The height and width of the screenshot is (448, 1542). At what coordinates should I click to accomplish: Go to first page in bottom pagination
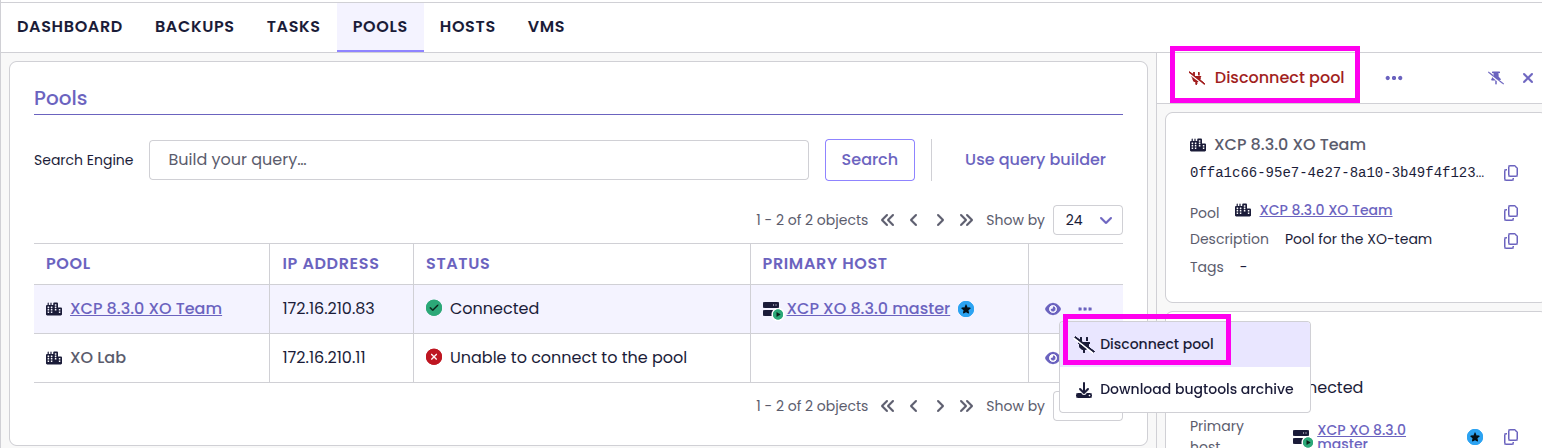click(887, 406)
